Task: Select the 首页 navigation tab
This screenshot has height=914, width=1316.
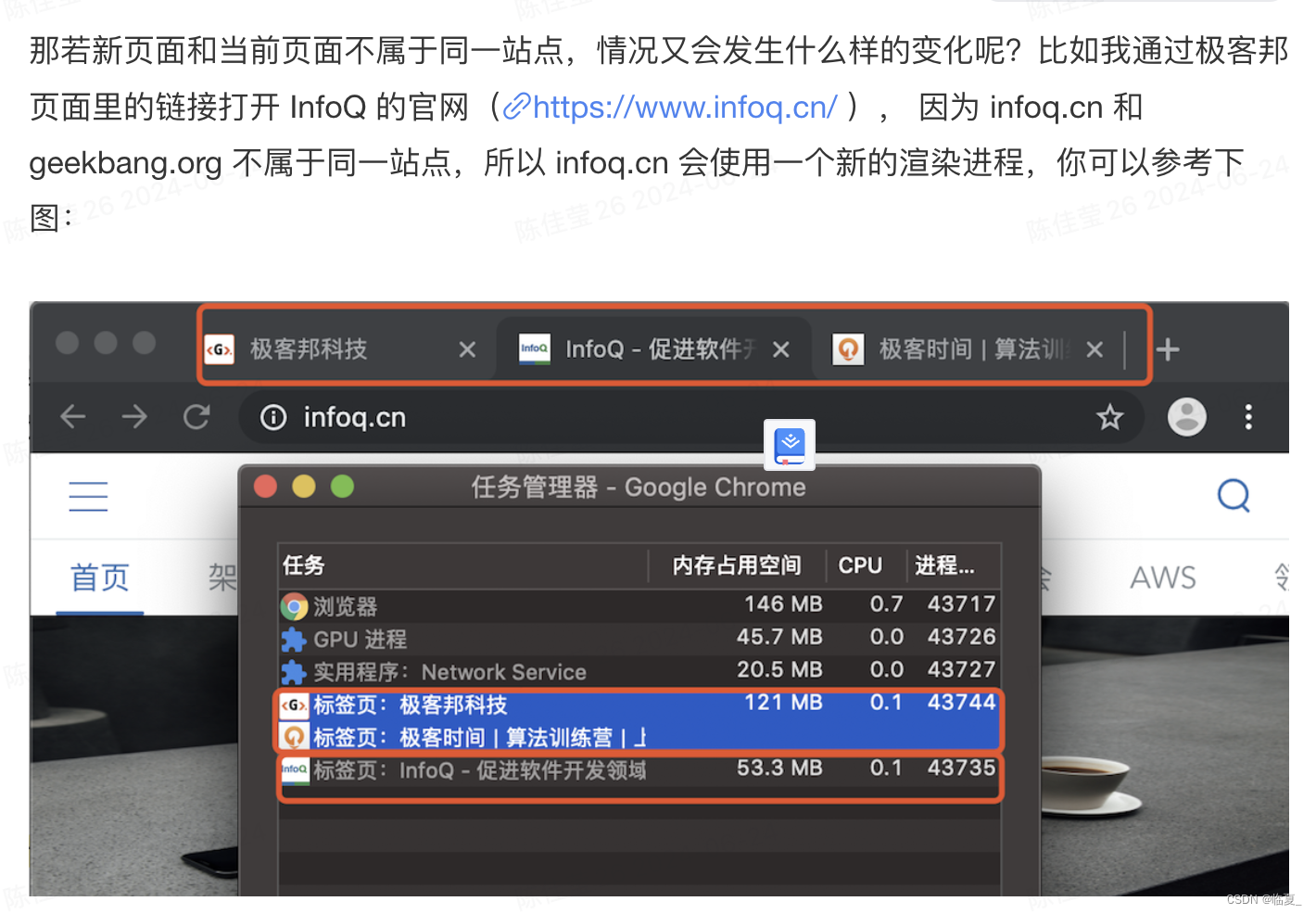Action: coord(100,578)
